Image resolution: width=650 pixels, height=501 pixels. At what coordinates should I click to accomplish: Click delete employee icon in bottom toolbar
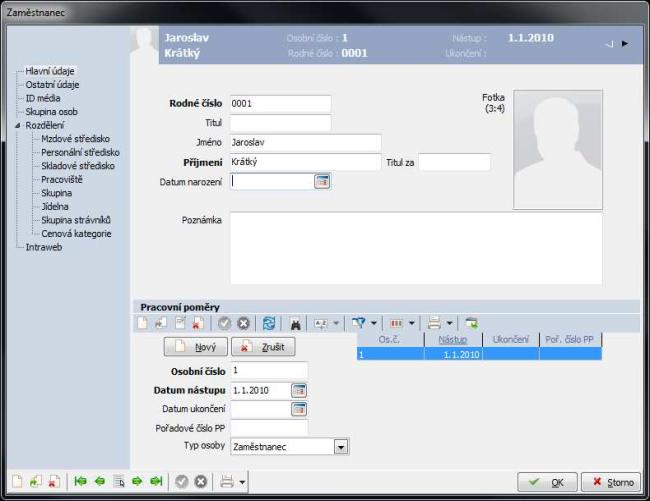tap(54, 482)
